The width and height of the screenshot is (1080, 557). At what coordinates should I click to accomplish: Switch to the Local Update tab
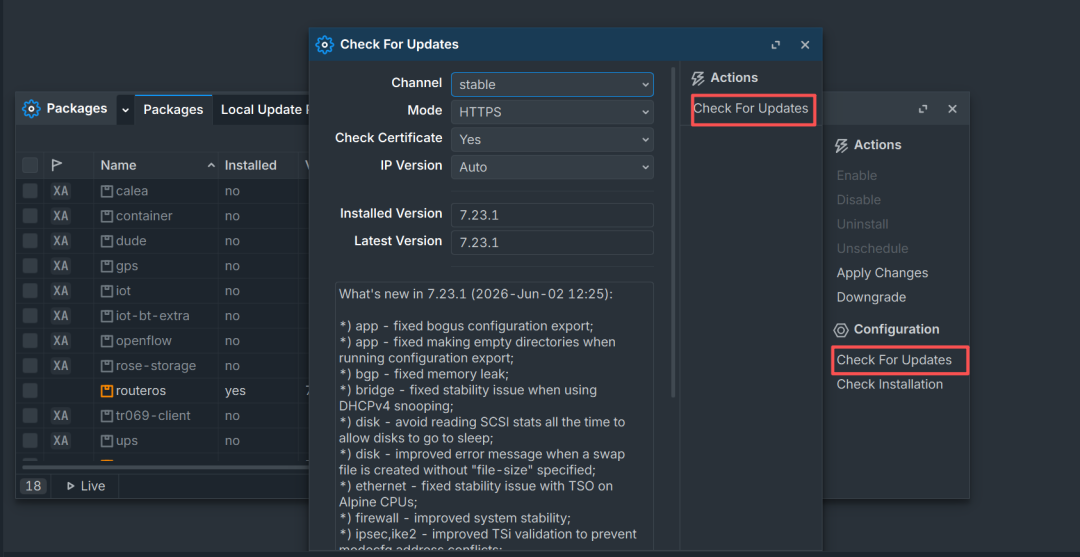(x=261, y=109)
